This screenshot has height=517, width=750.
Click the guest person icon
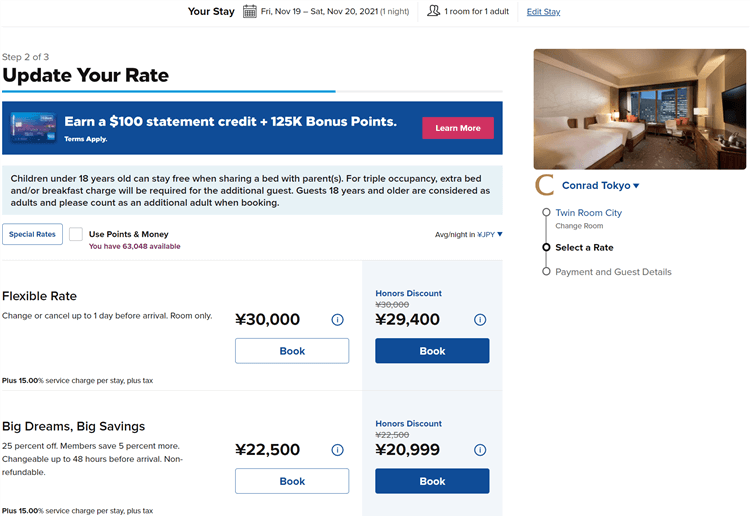click(x=433, y=11)
